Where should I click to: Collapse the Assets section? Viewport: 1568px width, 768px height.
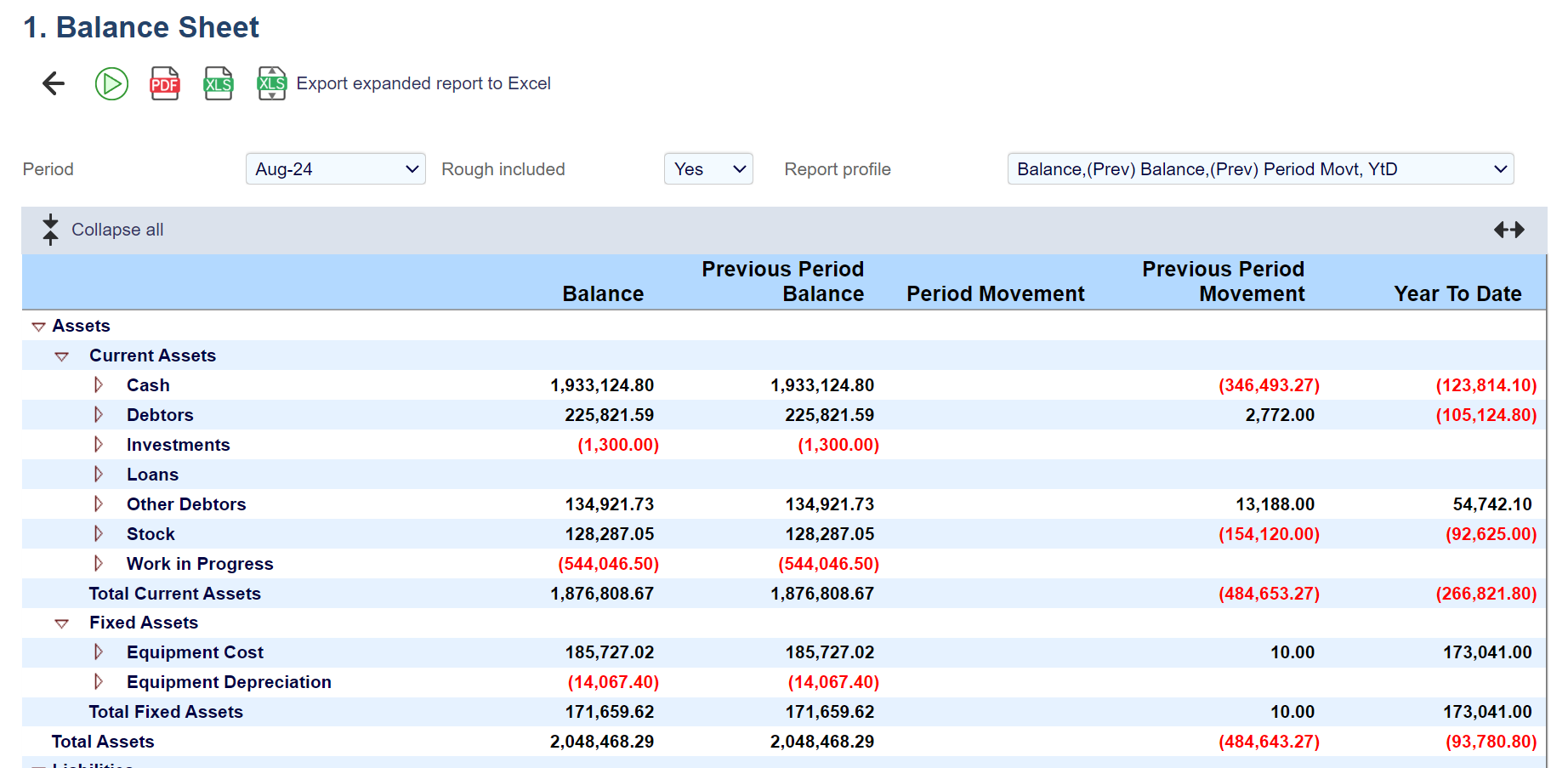[38, 327]
